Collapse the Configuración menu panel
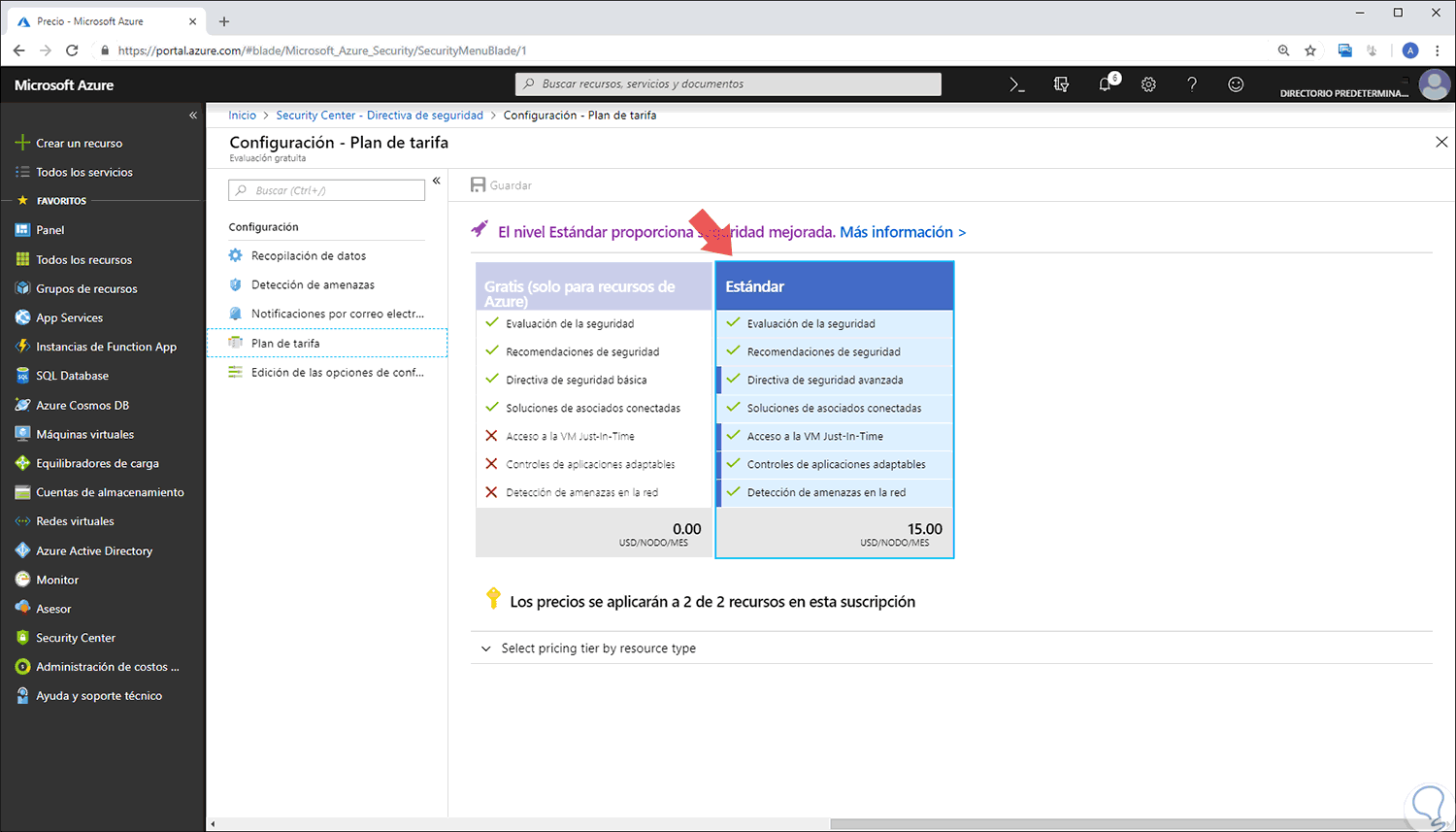The image size is (1456, 832). point(437,181)
